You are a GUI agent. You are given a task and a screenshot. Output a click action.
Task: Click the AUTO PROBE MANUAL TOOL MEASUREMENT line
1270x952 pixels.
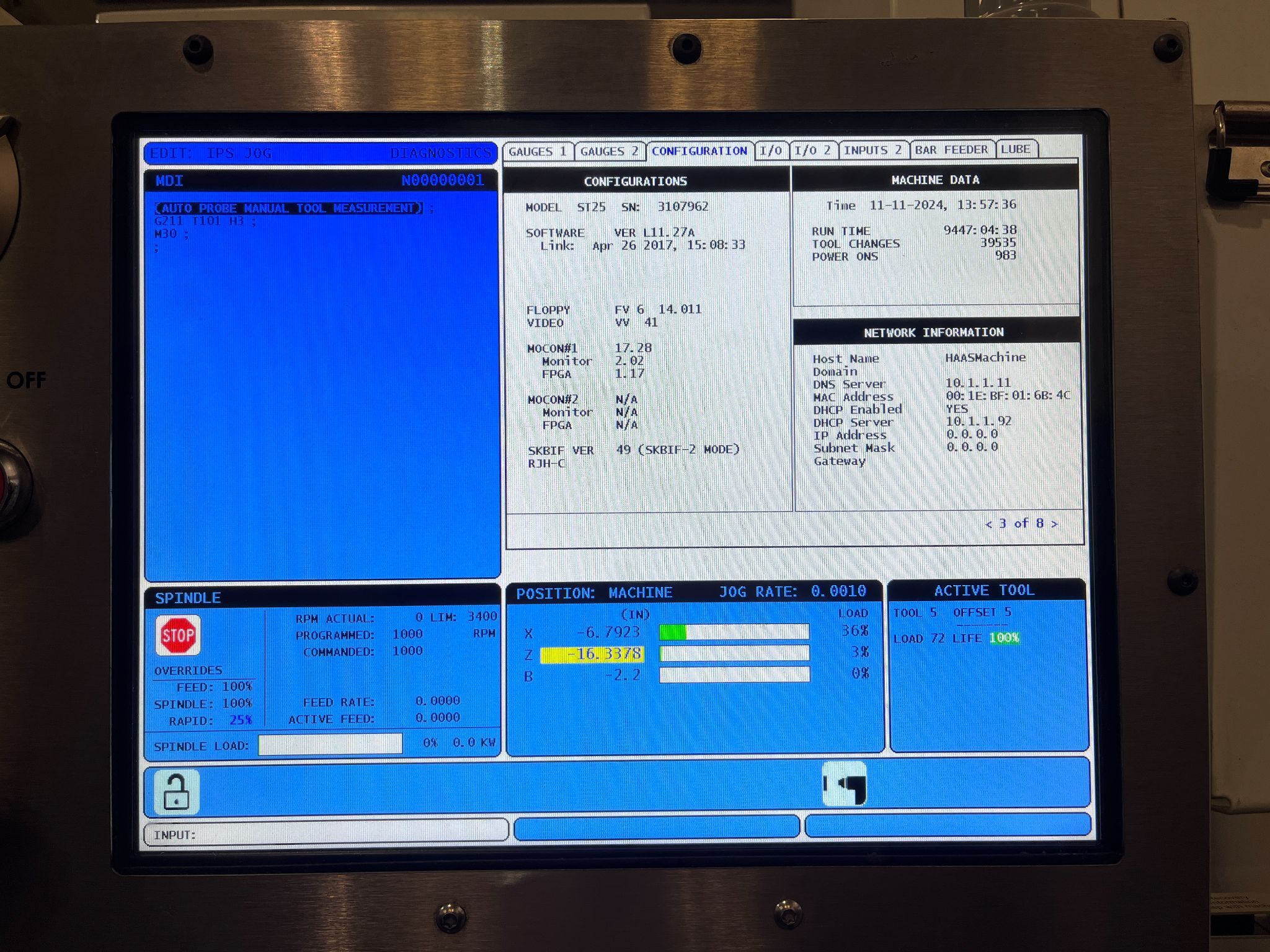click(x=289, y=208)
